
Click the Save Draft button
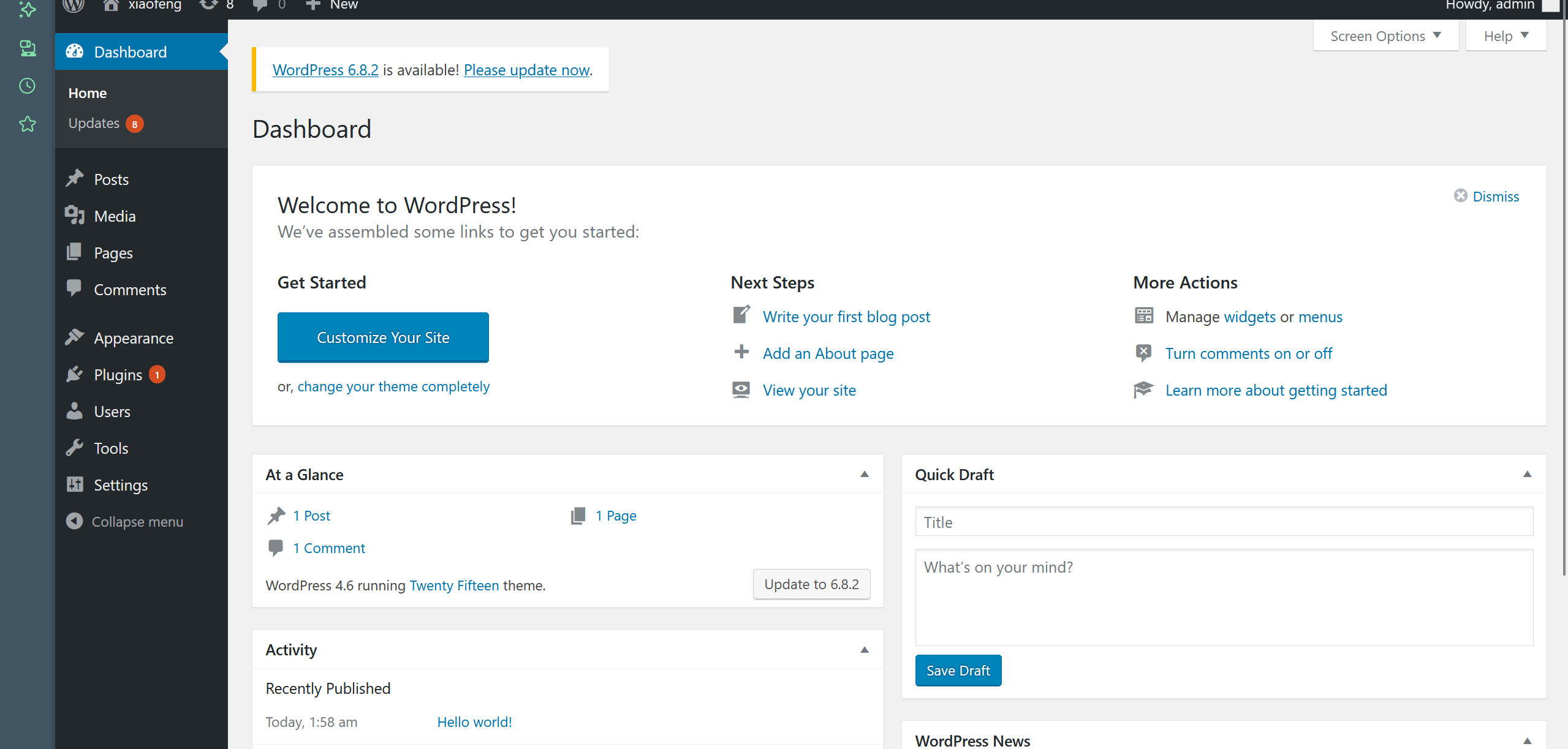(x=958, y=671)
